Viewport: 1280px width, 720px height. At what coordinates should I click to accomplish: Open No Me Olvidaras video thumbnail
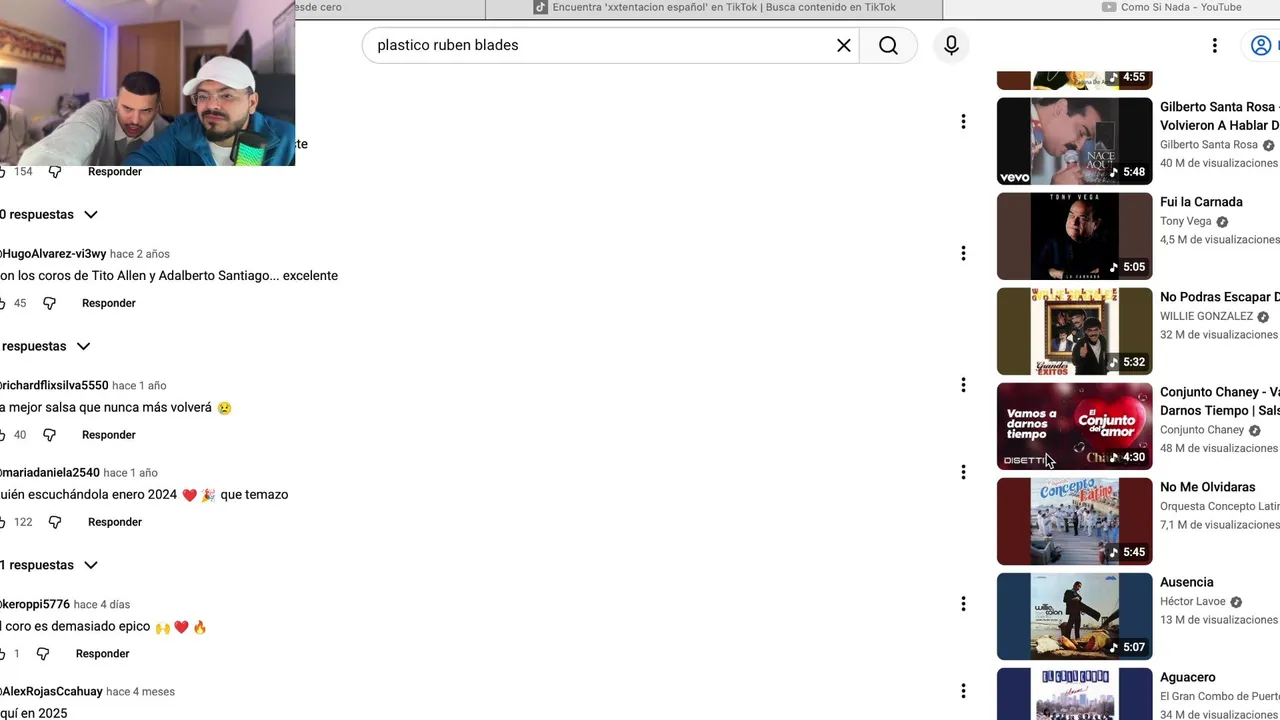point(1074,521)
